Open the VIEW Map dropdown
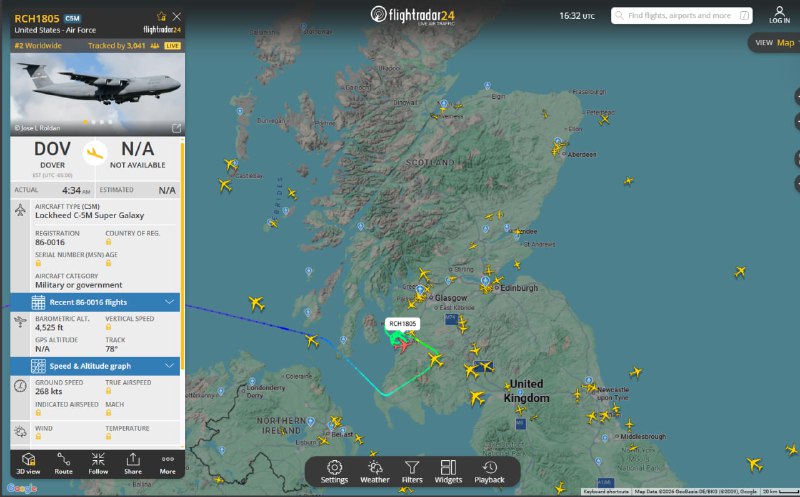Screen dimensions: 800x497 (x=774, y=43)
